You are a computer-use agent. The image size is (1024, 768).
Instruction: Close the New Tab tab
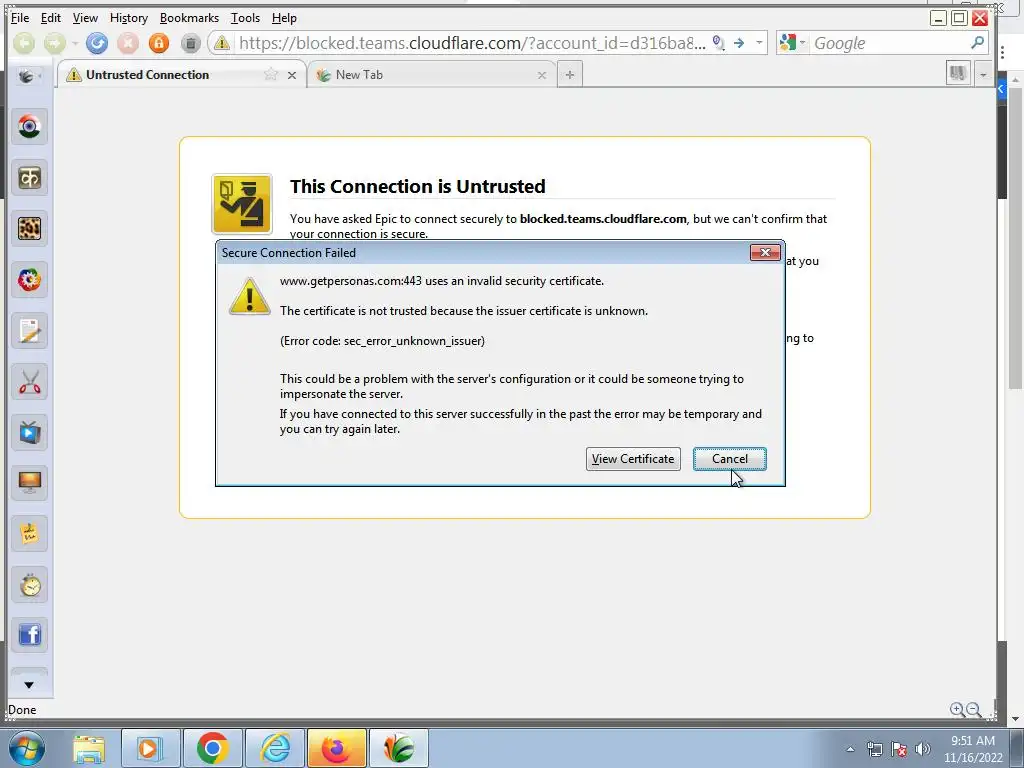(541, 75)
